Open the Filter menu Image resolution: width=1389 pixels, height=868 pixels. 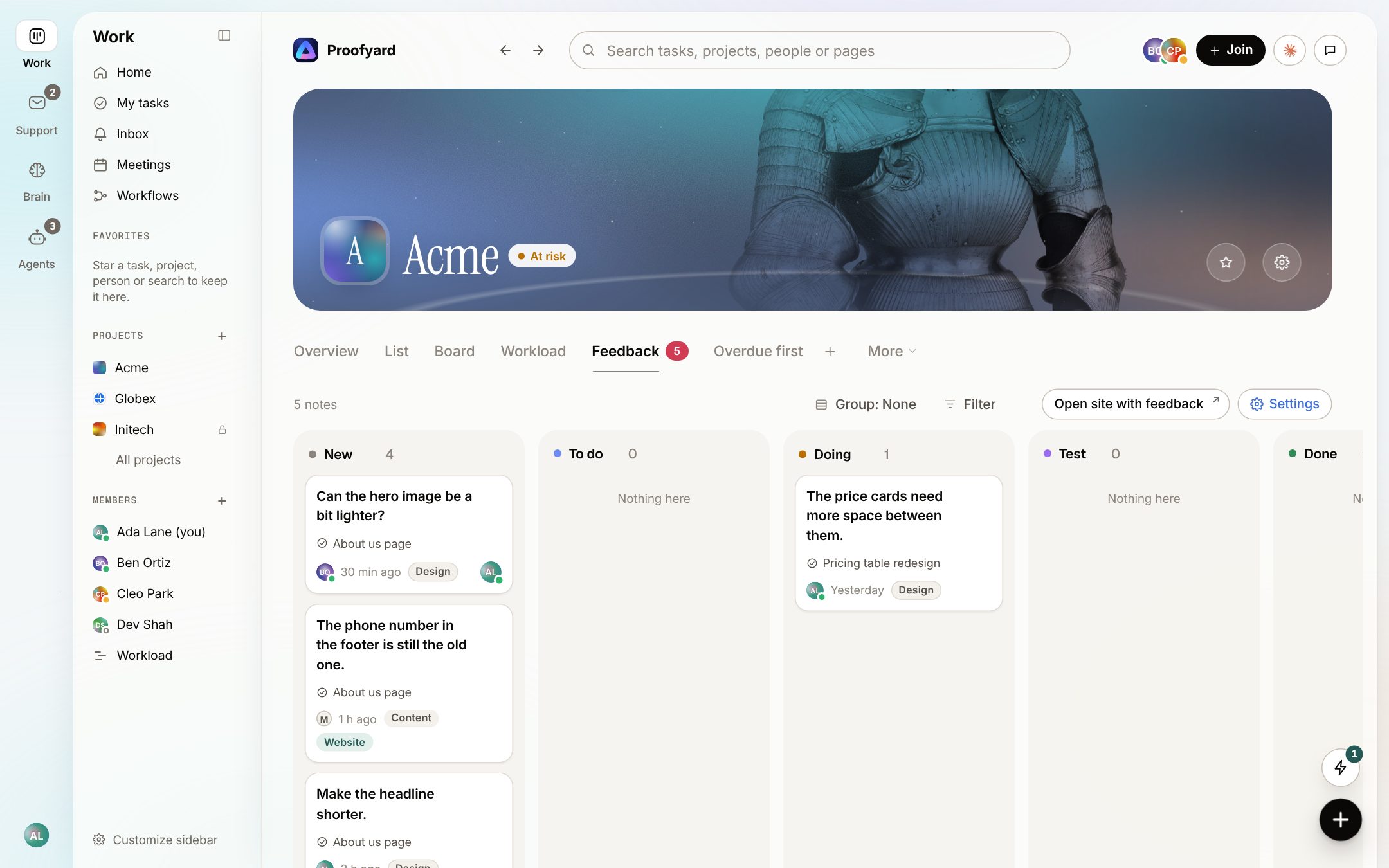[970, 404]
